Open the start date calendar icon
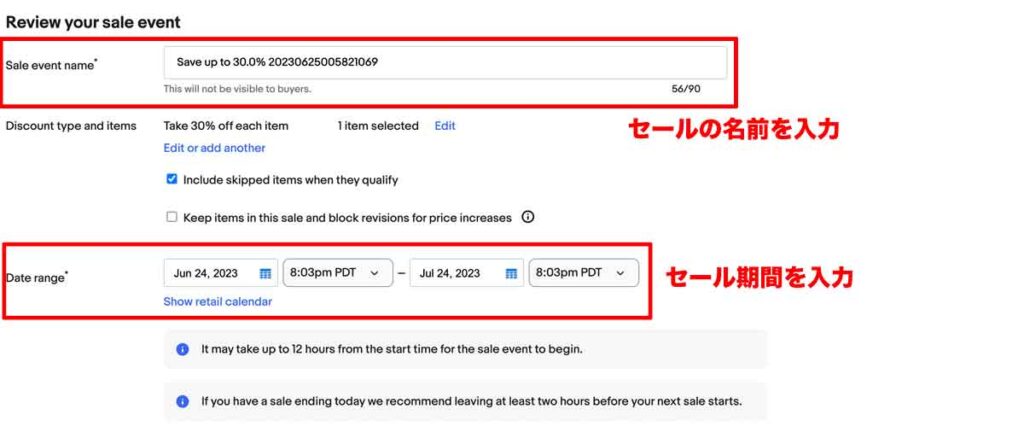Image resolution: width=1024 pixels, height=444 pixels. click(x=265, y=274)
